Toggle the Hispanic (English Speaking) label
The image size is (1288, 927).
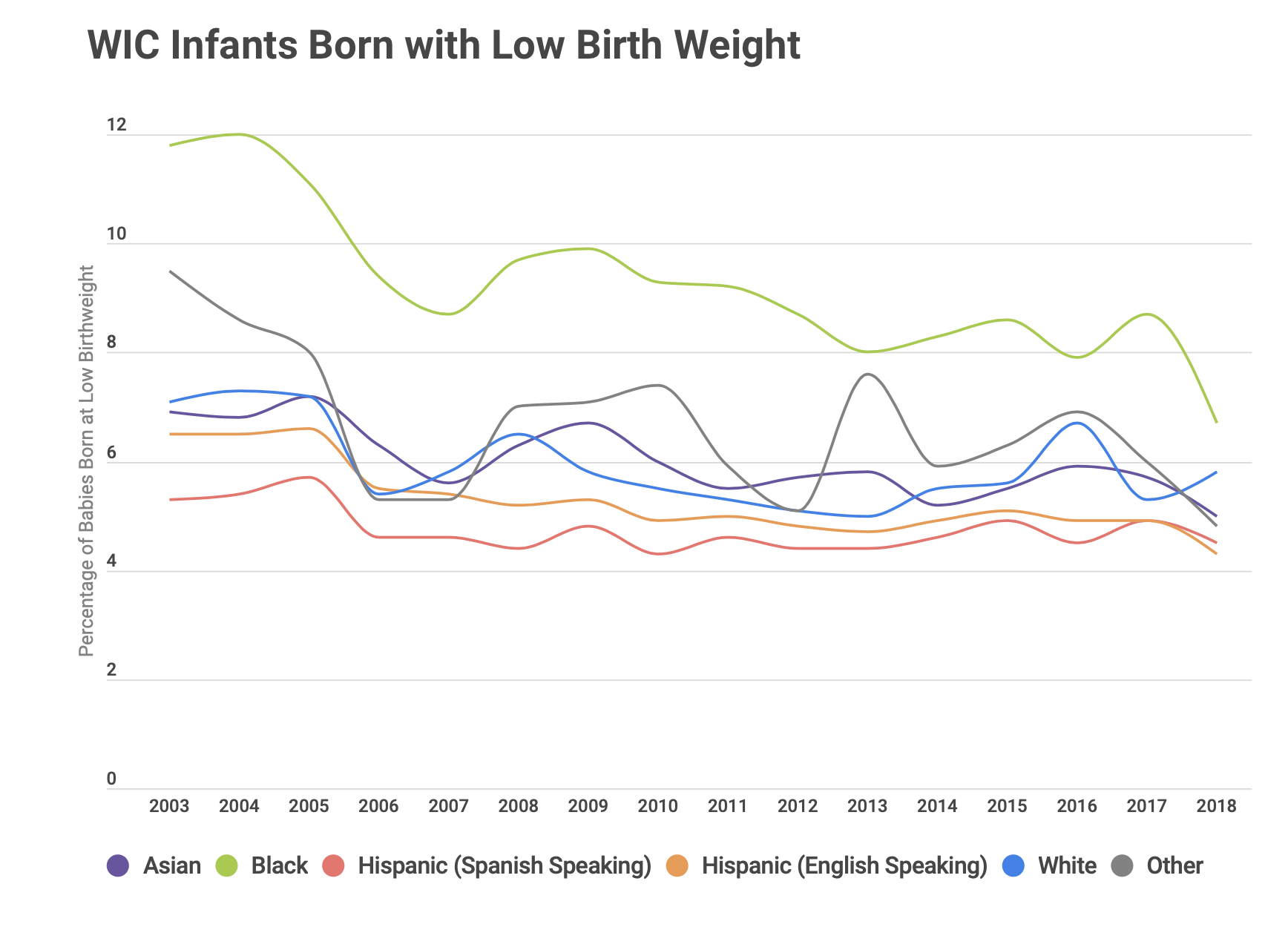pos(844,865)
